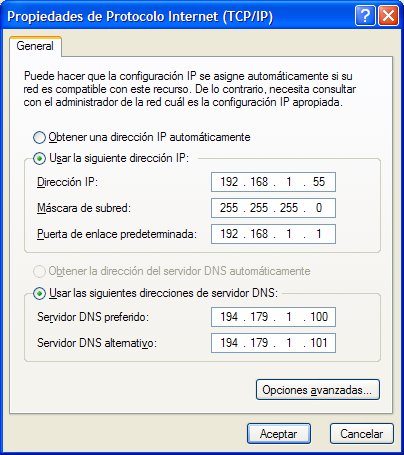This screenshot has width=404, height=455.
Task: Click the Dirección IP input field
Action: (273, 182)
